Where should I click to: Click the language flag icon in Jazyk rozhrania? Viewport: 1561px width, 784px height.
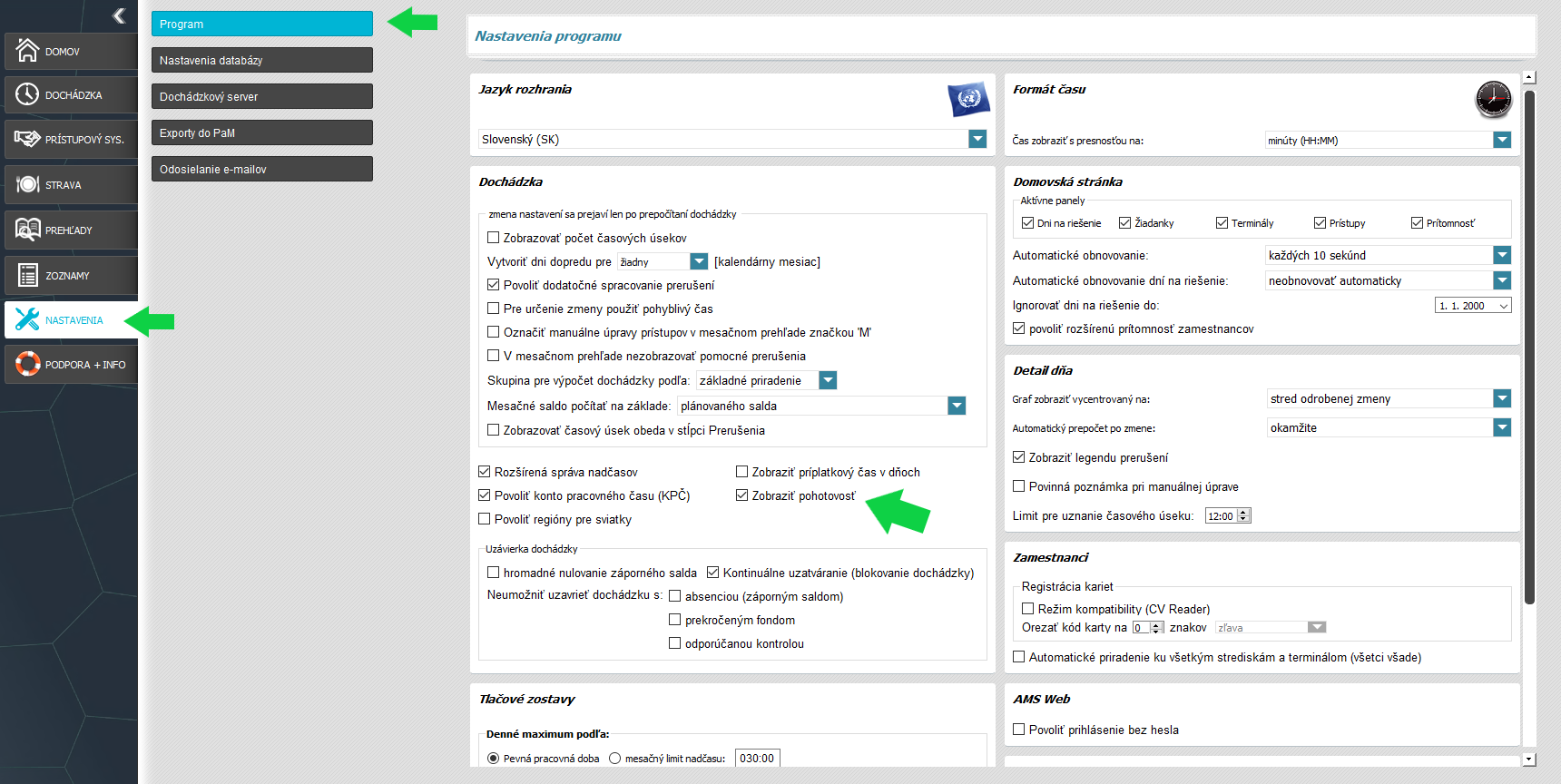click(x=968, y=99)
